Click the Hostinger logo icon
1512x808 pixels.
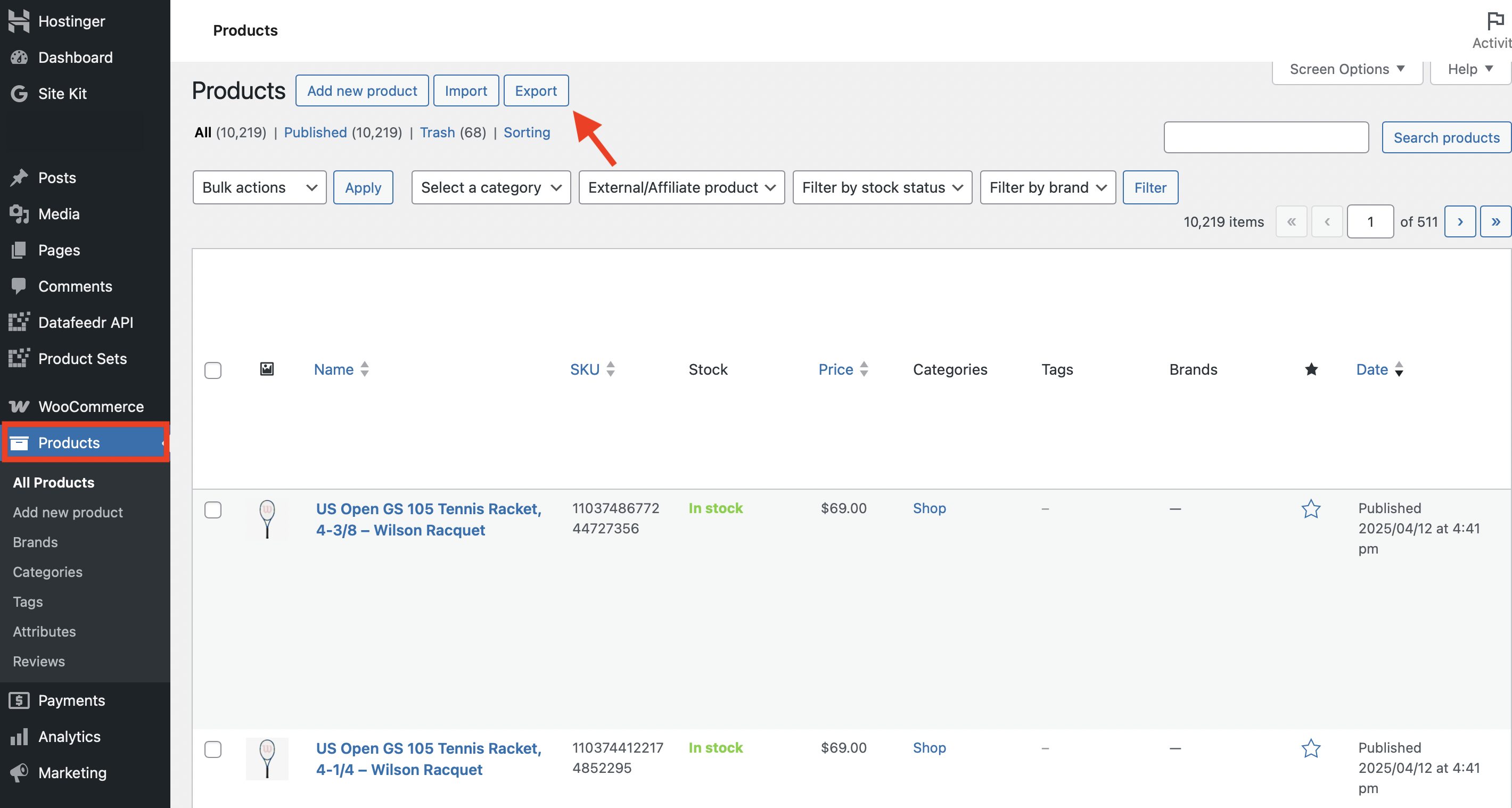coord(19,21)
